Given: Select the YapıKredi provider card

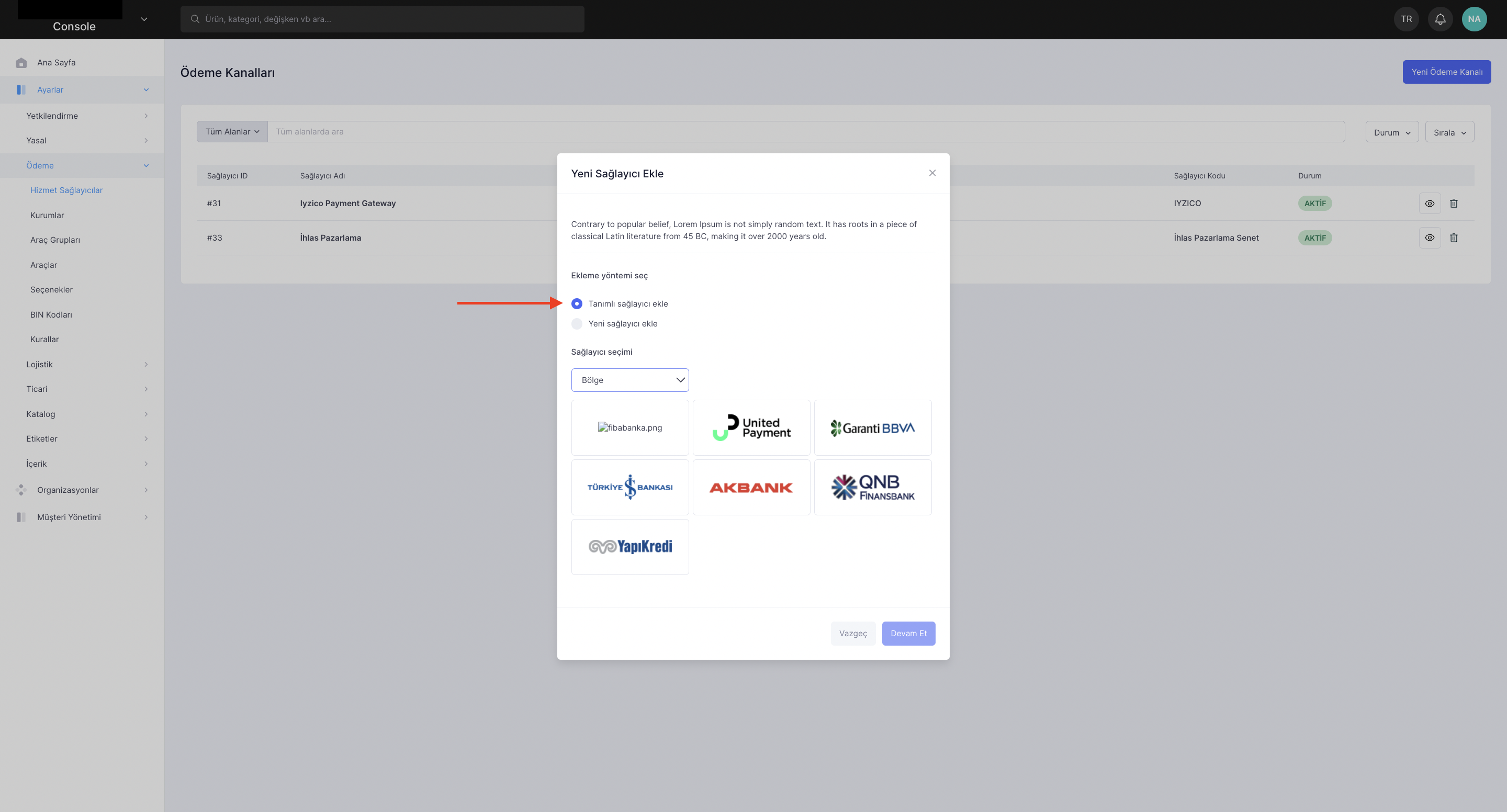Looking at the screenshot, I should tap(629, 547).
